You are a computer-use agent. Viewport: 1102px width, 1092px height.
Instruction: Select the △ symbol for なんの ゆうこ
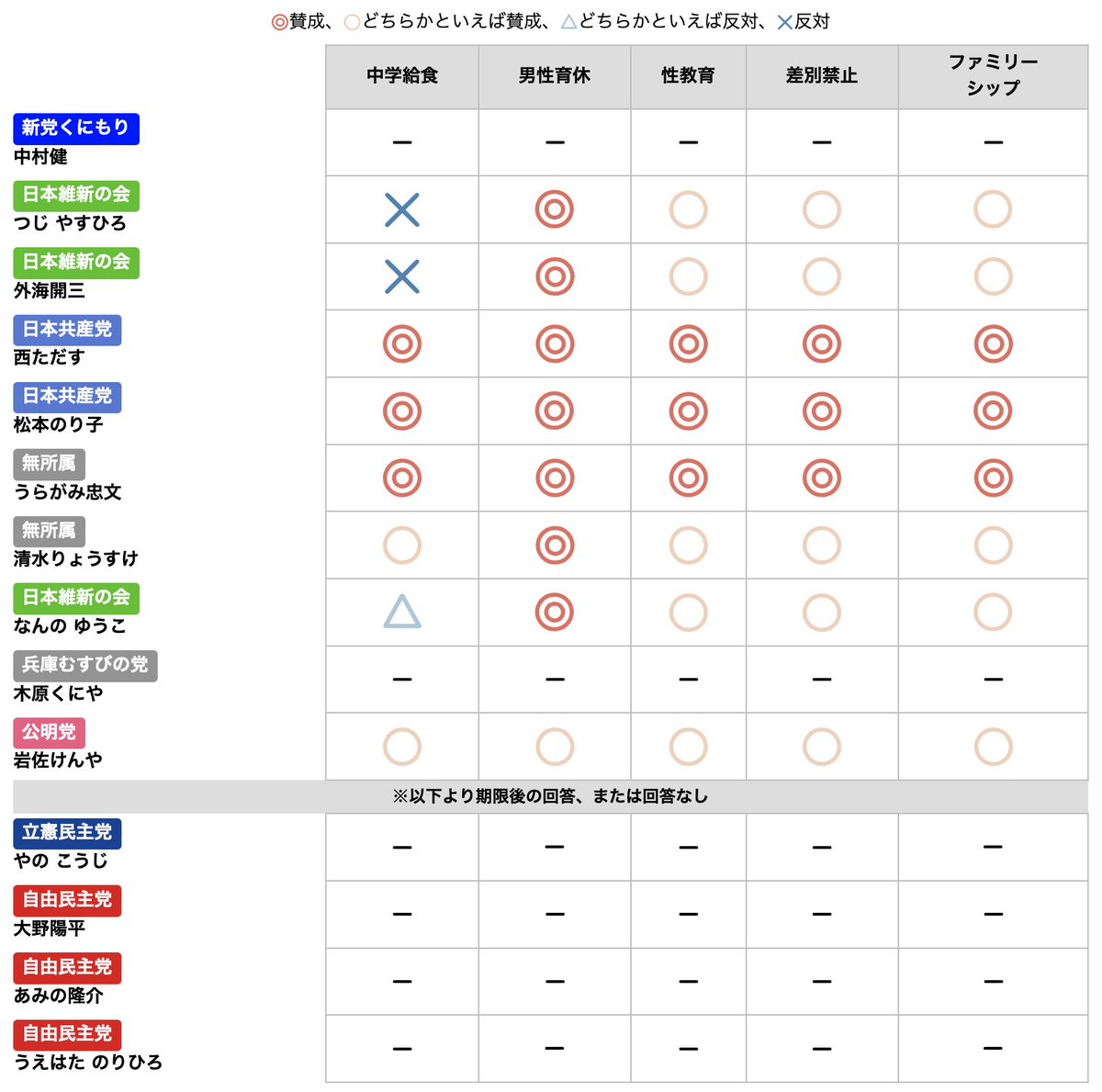401,612
